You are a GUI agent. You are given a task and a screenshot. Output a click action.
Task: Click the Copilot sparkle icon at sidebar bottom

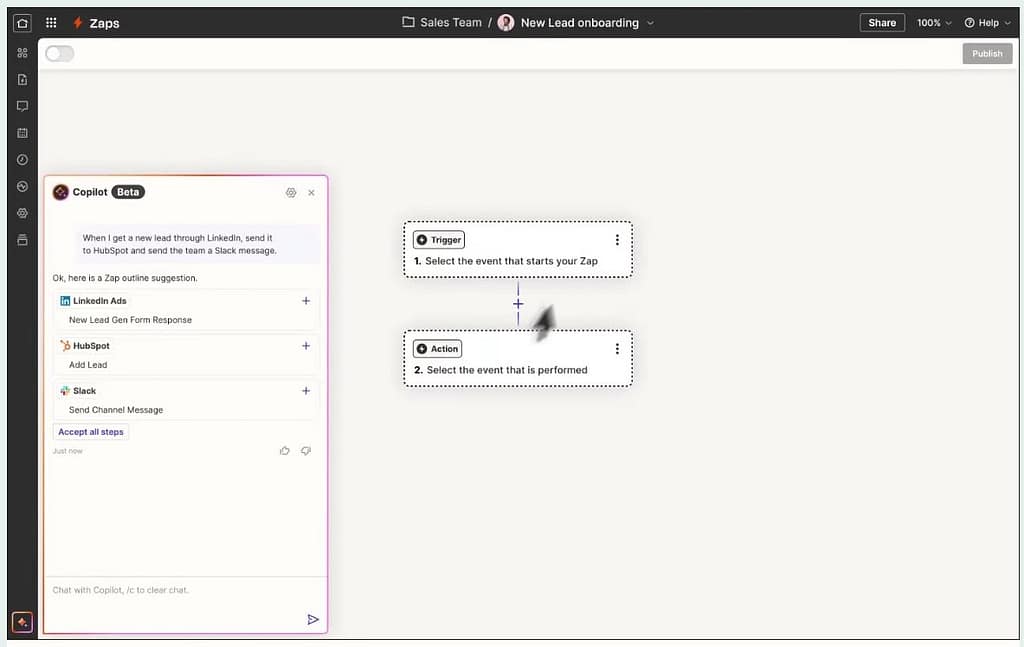coord(22,622)
